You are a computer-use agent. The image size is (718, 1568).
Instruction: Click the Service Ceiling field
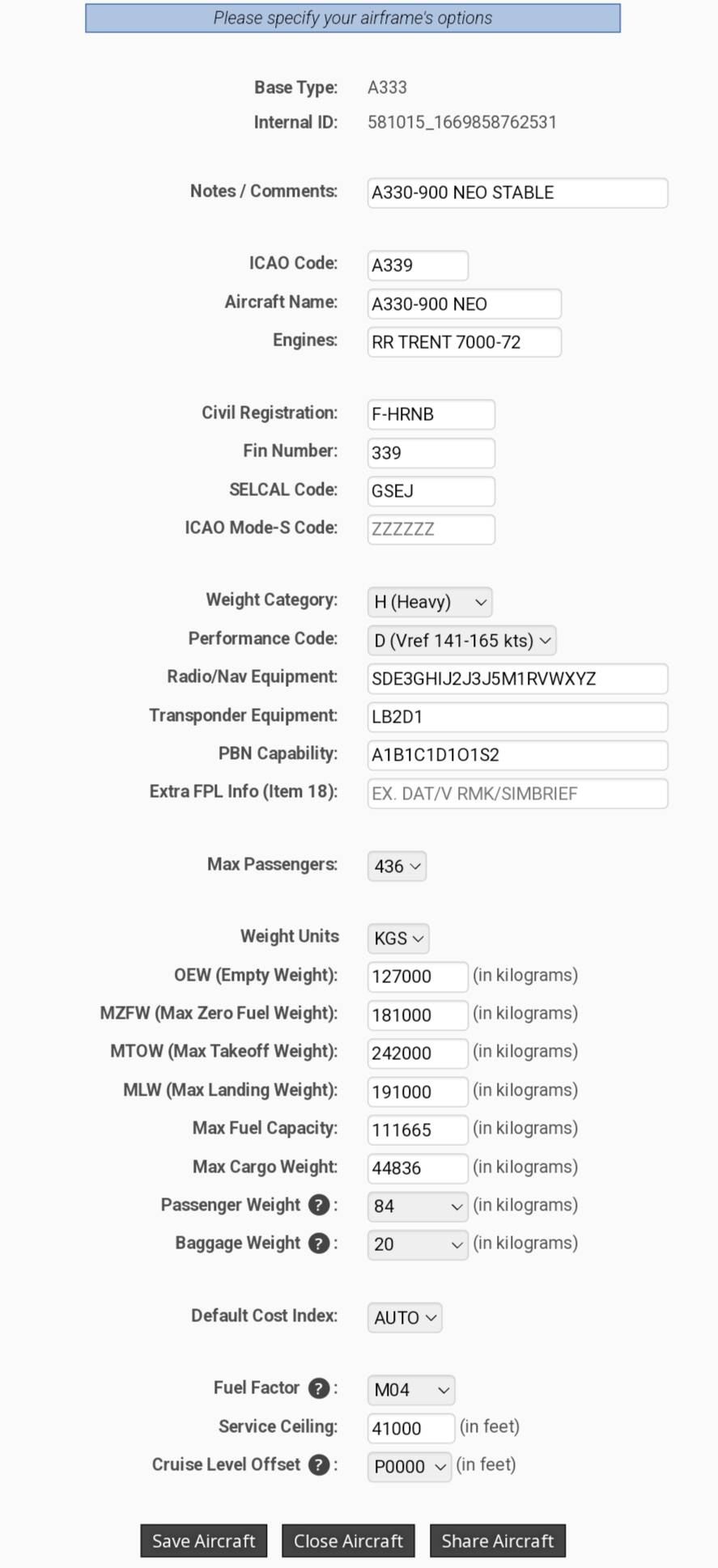[x=410, y=1429]
